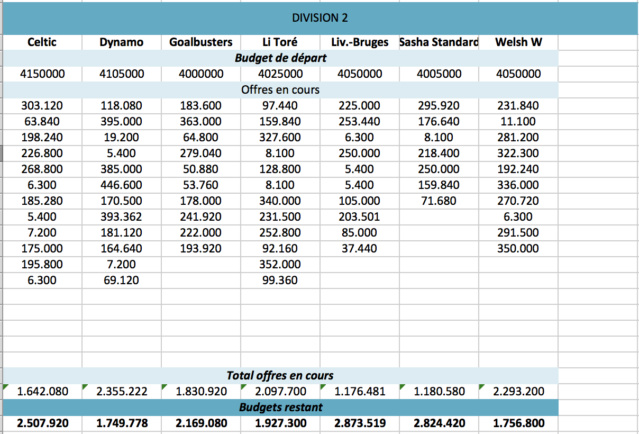The height and width of the screenshot is (434, 639).
Task: Click the cell with 363.000
Action: (201, 121)
